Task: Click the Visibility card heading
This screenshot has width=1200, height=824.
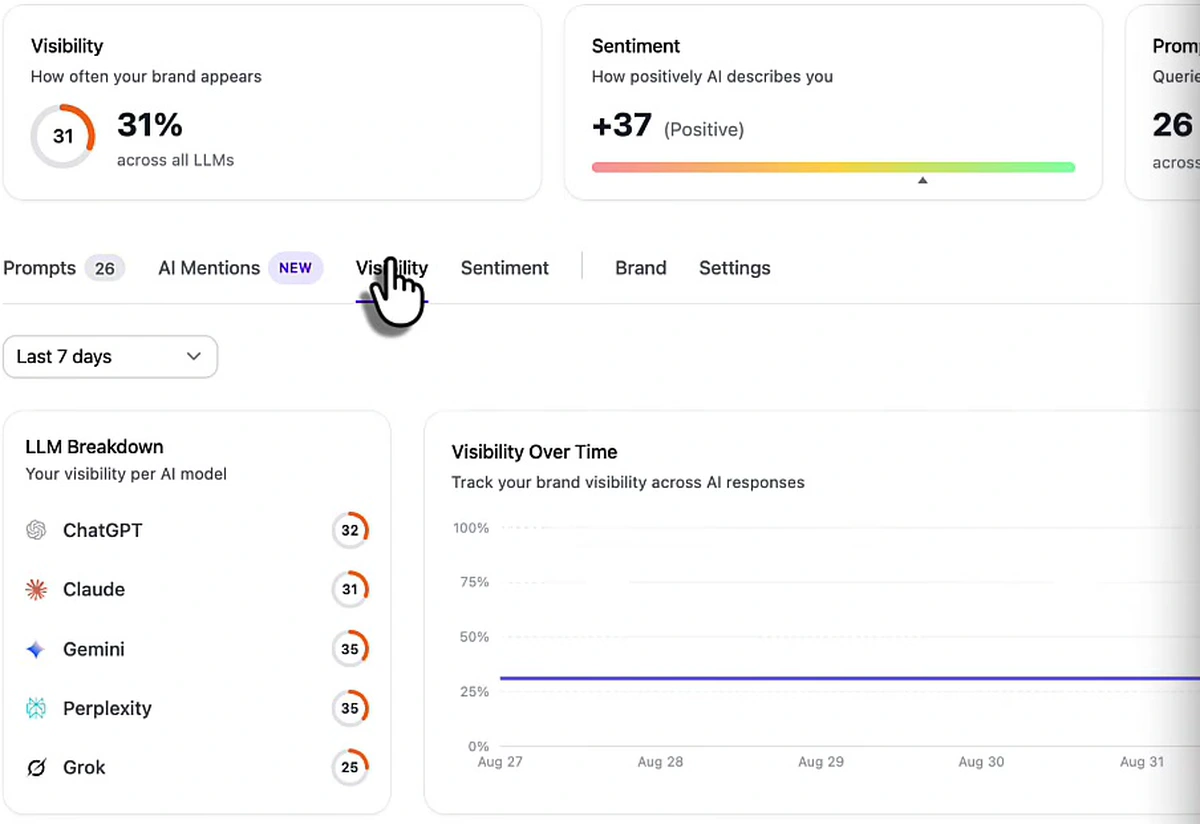Action: [67, 46]
